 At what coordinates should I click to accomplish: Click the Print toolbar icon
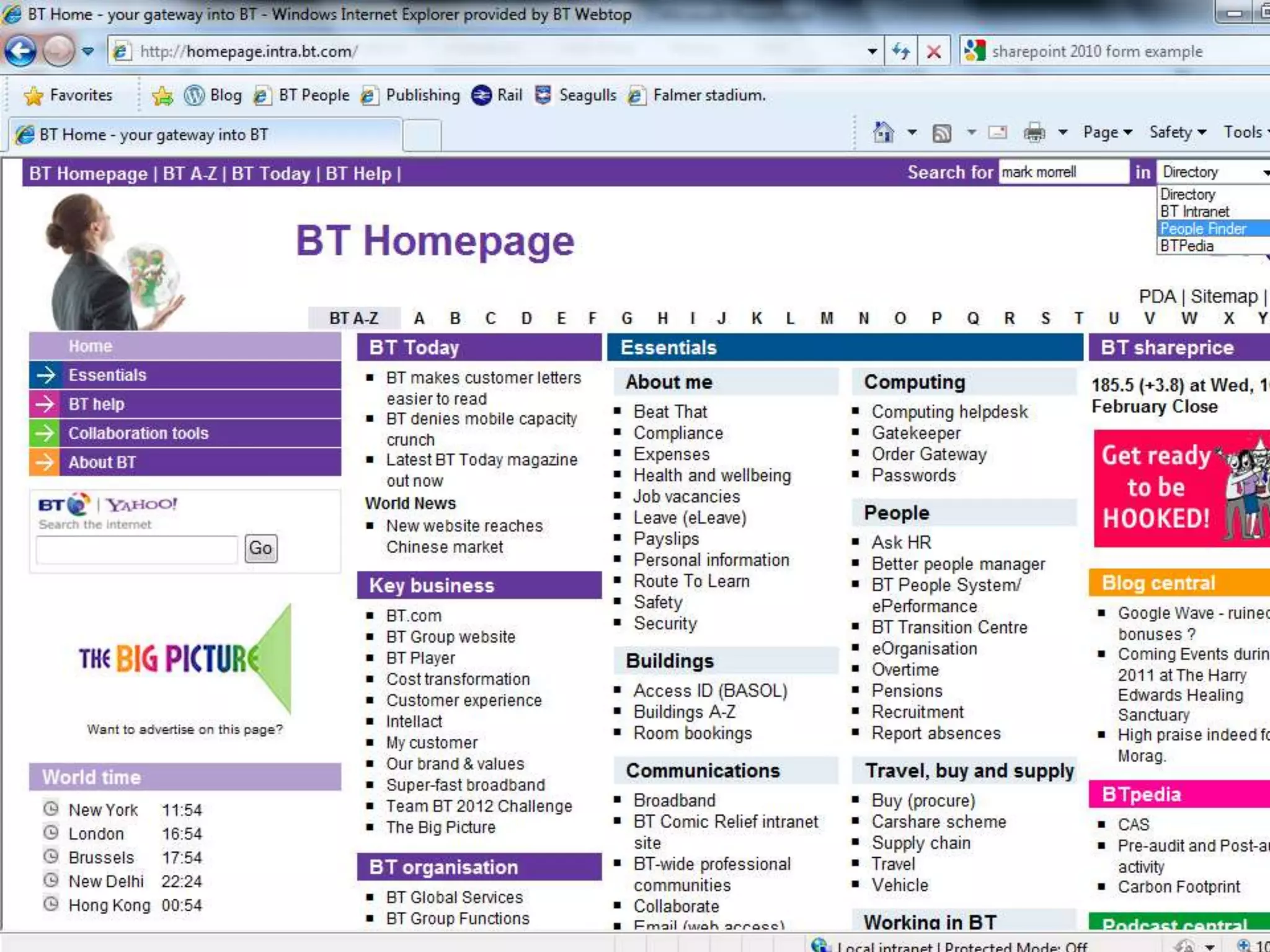(x=1034, y=132)
